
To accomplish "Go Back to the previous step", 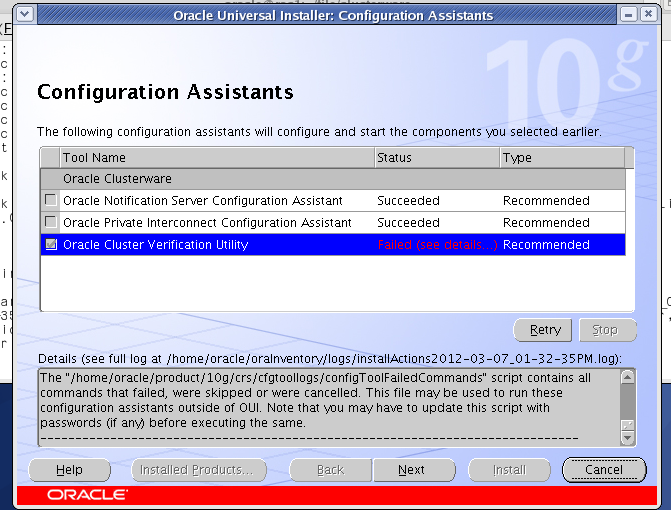I will click(330, 470).
